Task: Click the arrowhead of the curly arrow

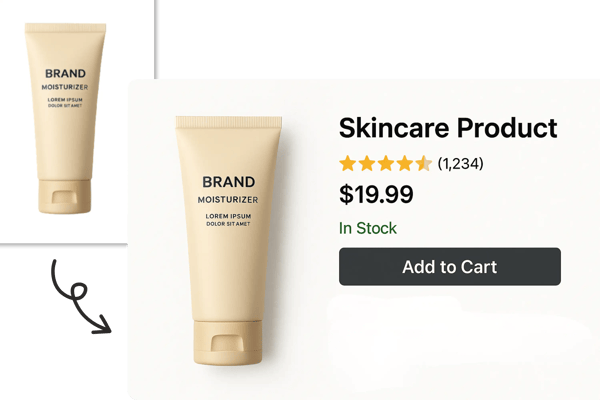Action: coord(103,325)
